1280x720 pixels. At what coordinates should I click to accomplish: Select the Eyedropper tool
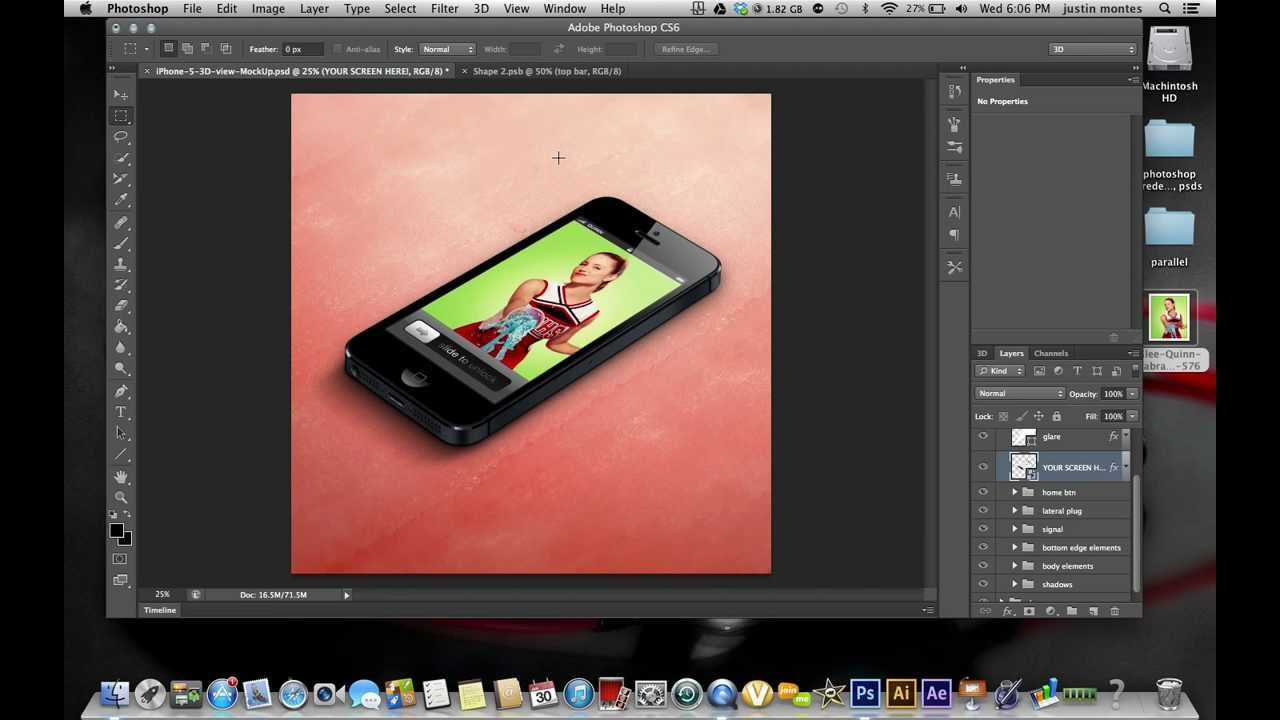tap(121, 200)
